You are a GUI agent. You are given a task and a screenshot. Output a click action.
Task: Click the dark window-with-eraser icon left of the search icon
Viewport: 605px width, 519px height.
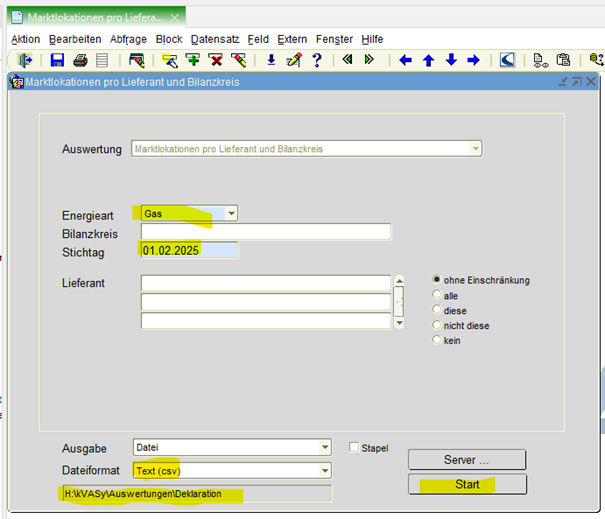[x=137, y=61]
